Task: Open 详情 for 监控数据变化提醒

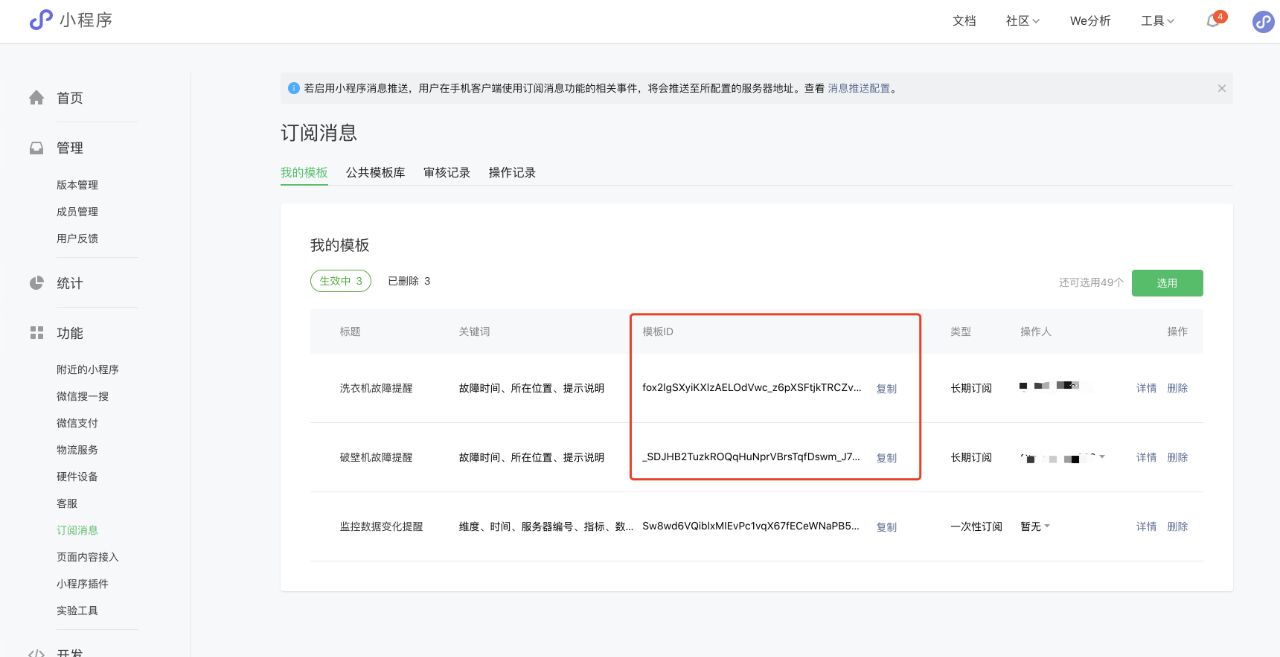Action: click(x=1146, y=526)
